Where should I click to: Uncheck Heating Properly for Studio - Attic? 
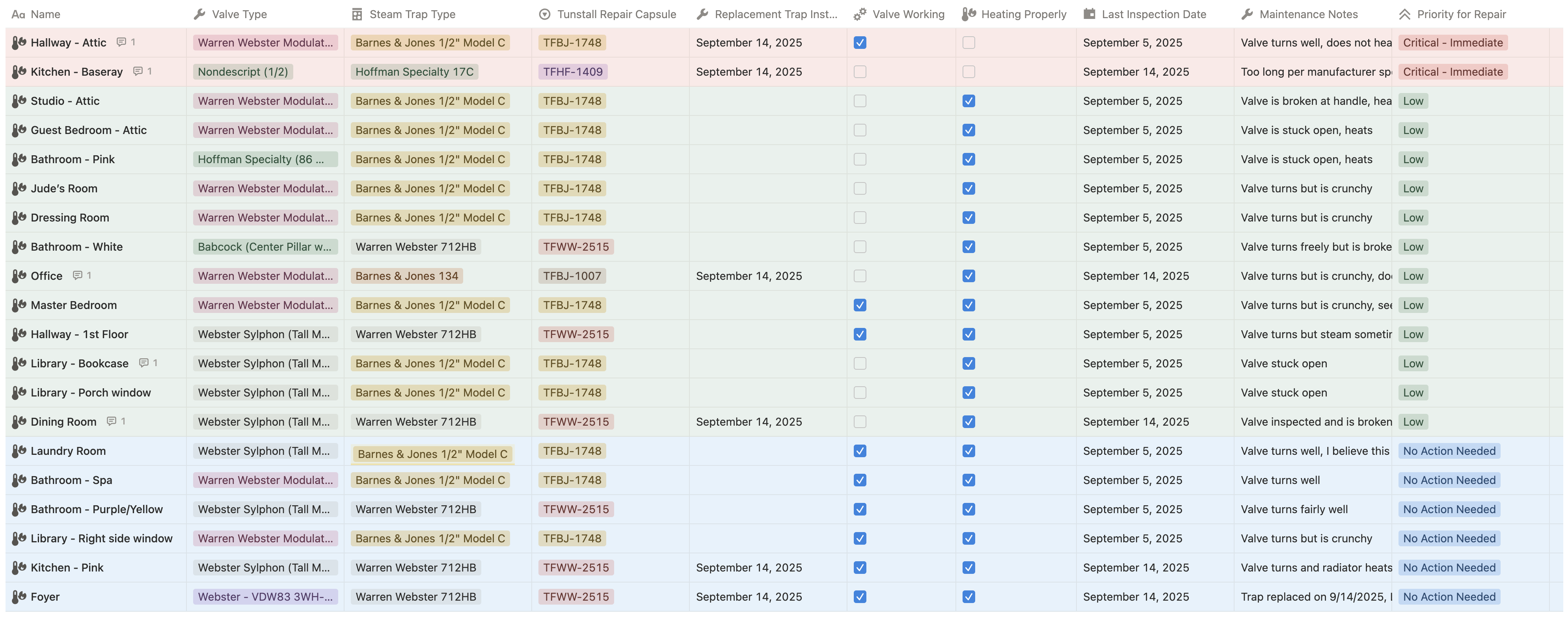(969, 101)
